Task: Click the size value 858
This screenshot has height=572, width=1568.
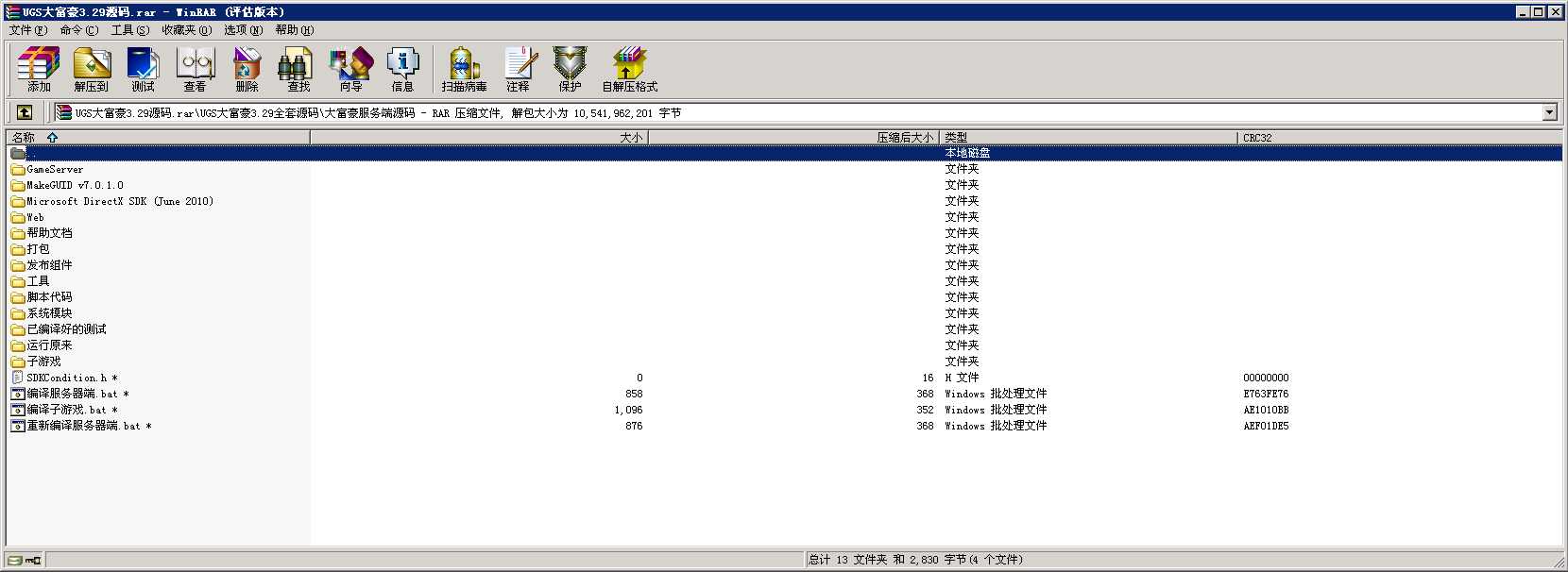Action: pyautogui.click(x=634, y=394)
